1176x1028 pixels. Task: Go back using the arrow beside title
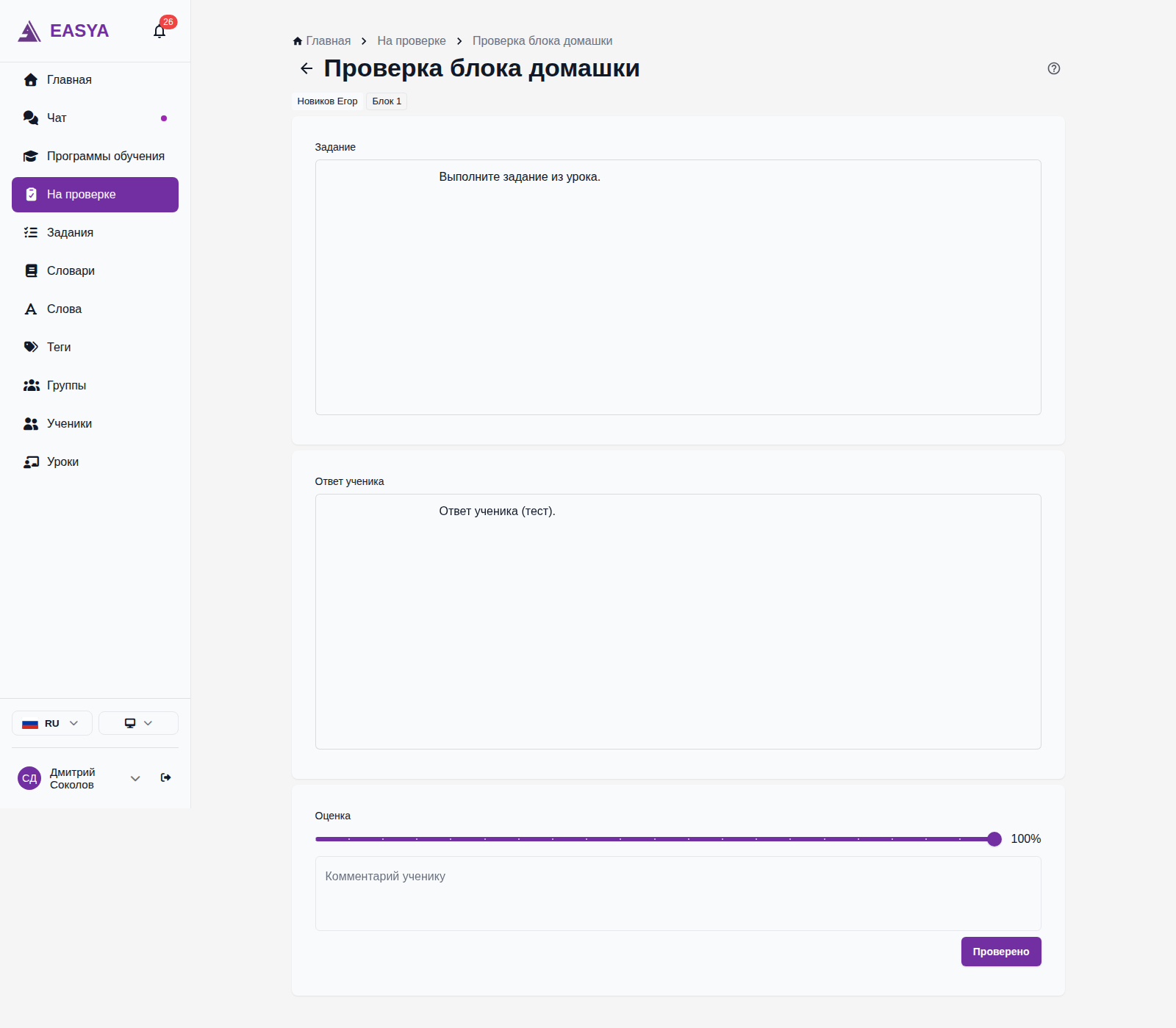coord(306,68)
